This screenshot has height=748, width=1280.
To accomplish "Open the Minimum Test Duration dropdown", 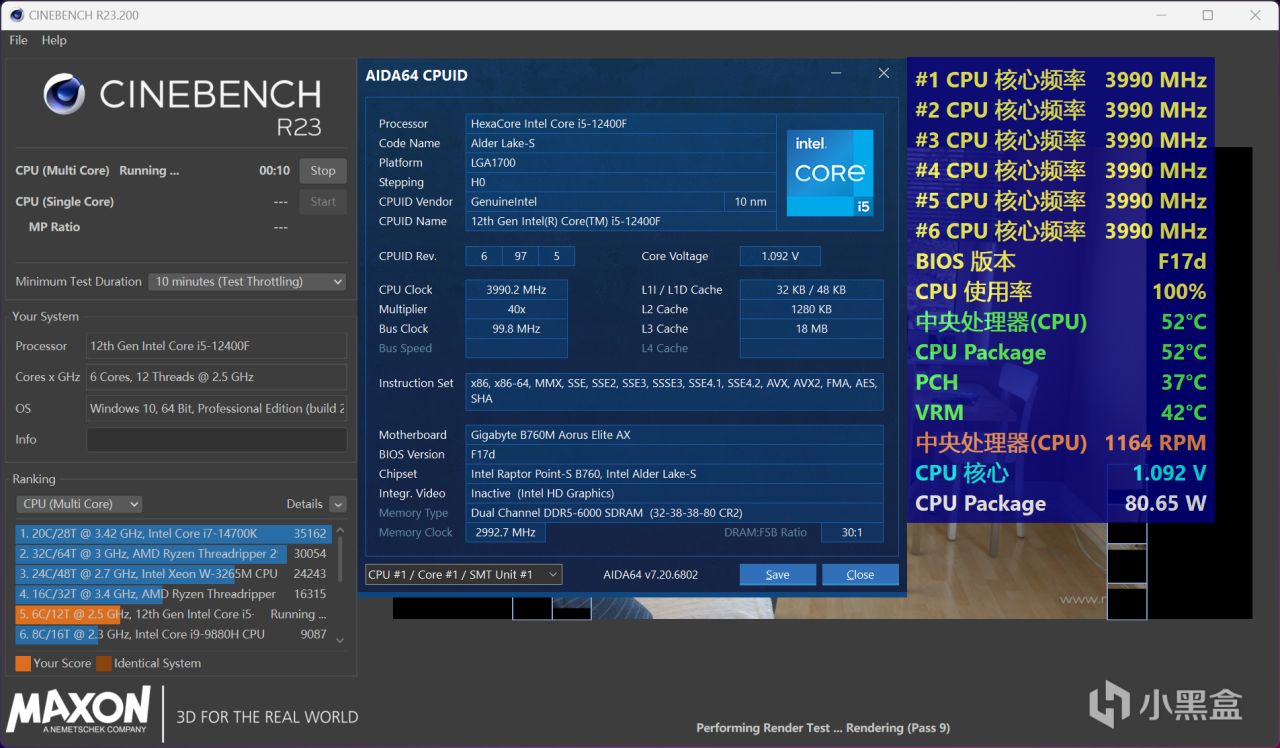I will click(x=248, y=282).
